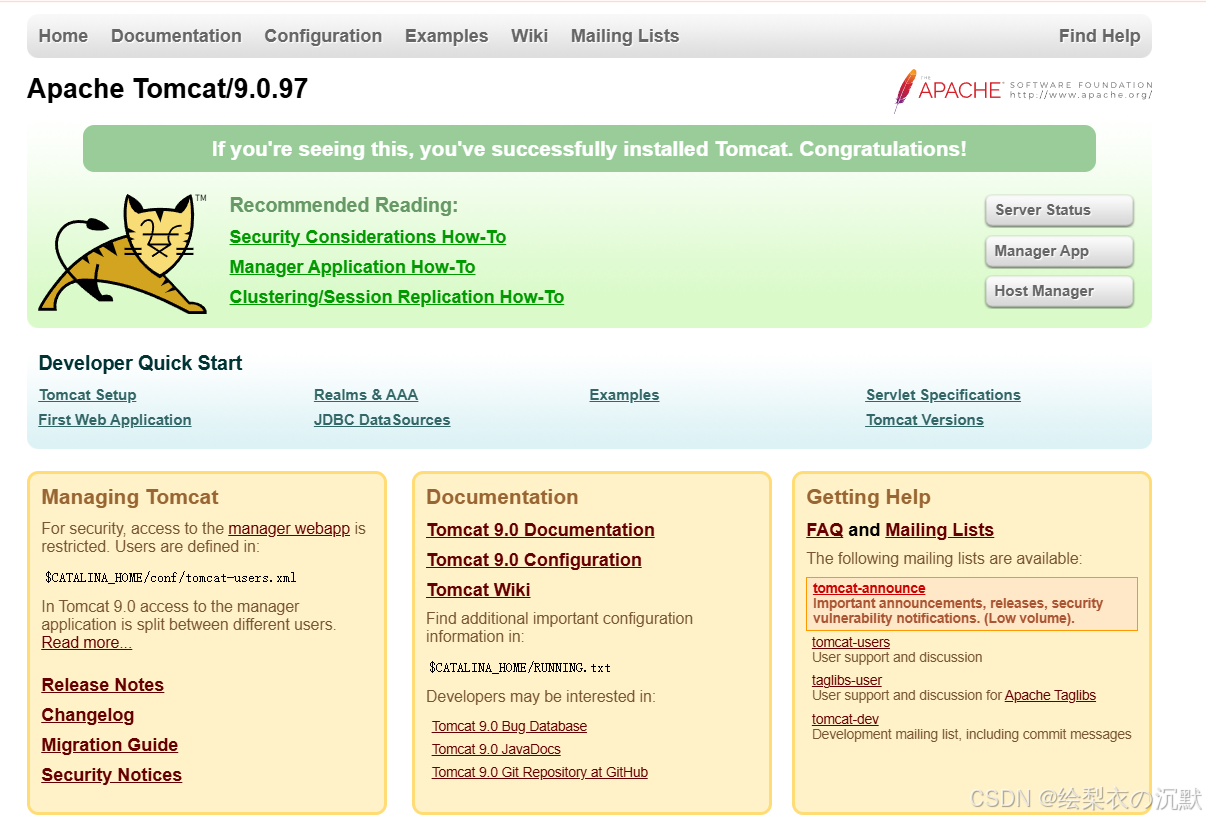The image size is (1206, 818).
Task: Click the Getting Help heading
Action: tap(868, 497)
